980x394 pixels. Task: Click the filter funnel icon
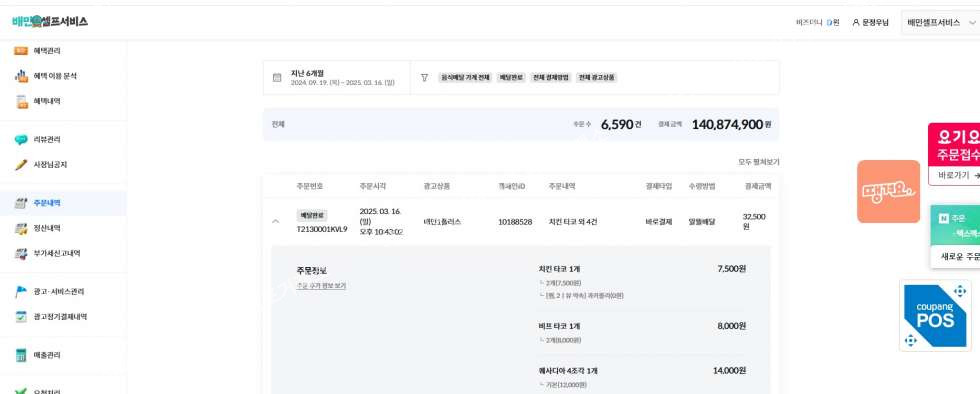click(424, 78)
